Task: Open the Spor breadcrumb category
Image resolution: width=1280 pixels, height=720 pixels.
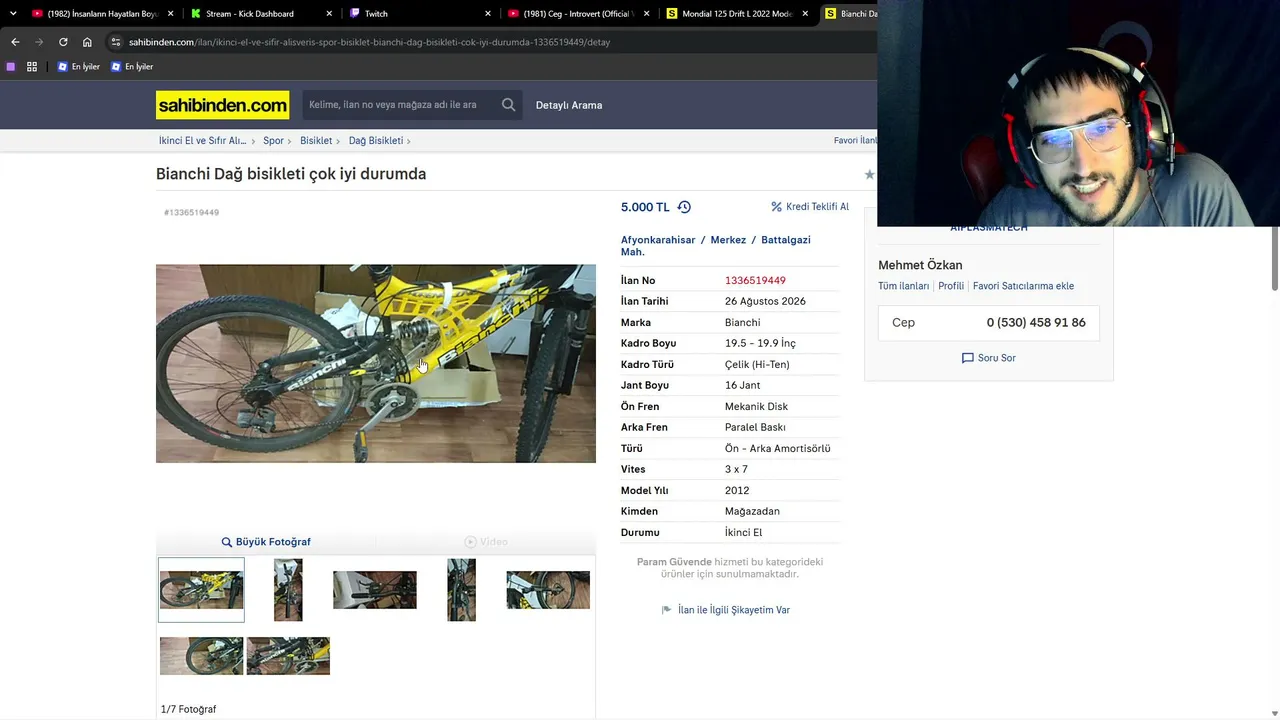Action: [273, 141]
